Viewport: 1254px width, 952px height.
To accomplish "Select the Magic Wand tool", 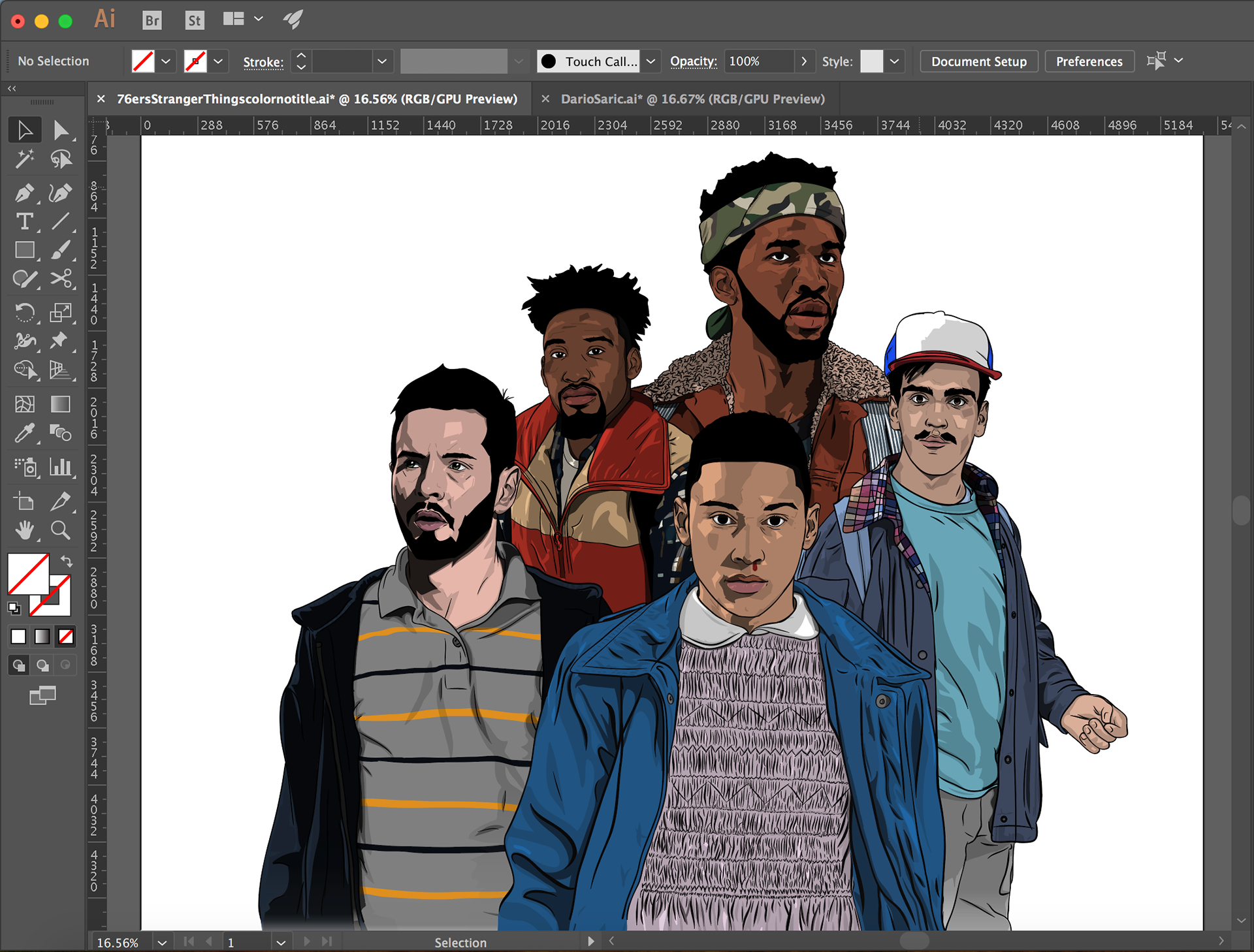I will coord(25,159).
